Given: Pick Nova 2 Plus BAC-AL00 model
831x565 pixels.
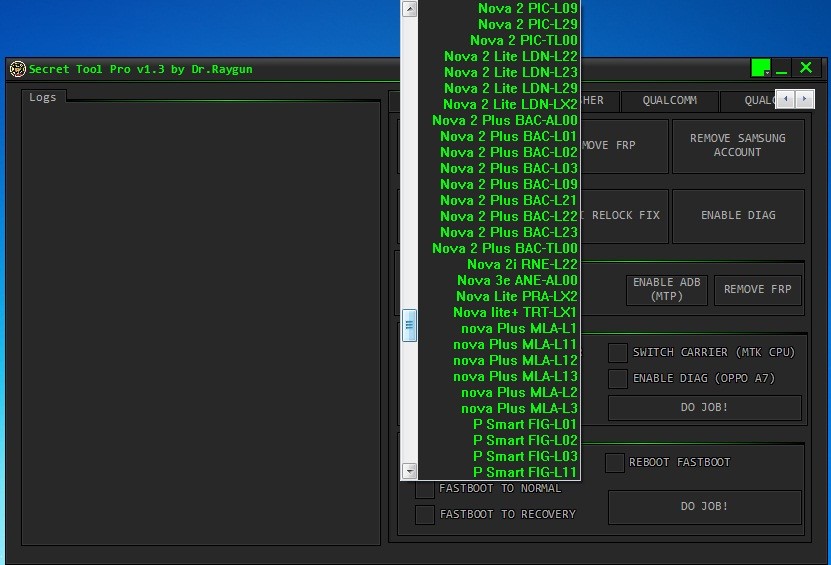Looking at the screenshot, I should (x=499, y=120).
